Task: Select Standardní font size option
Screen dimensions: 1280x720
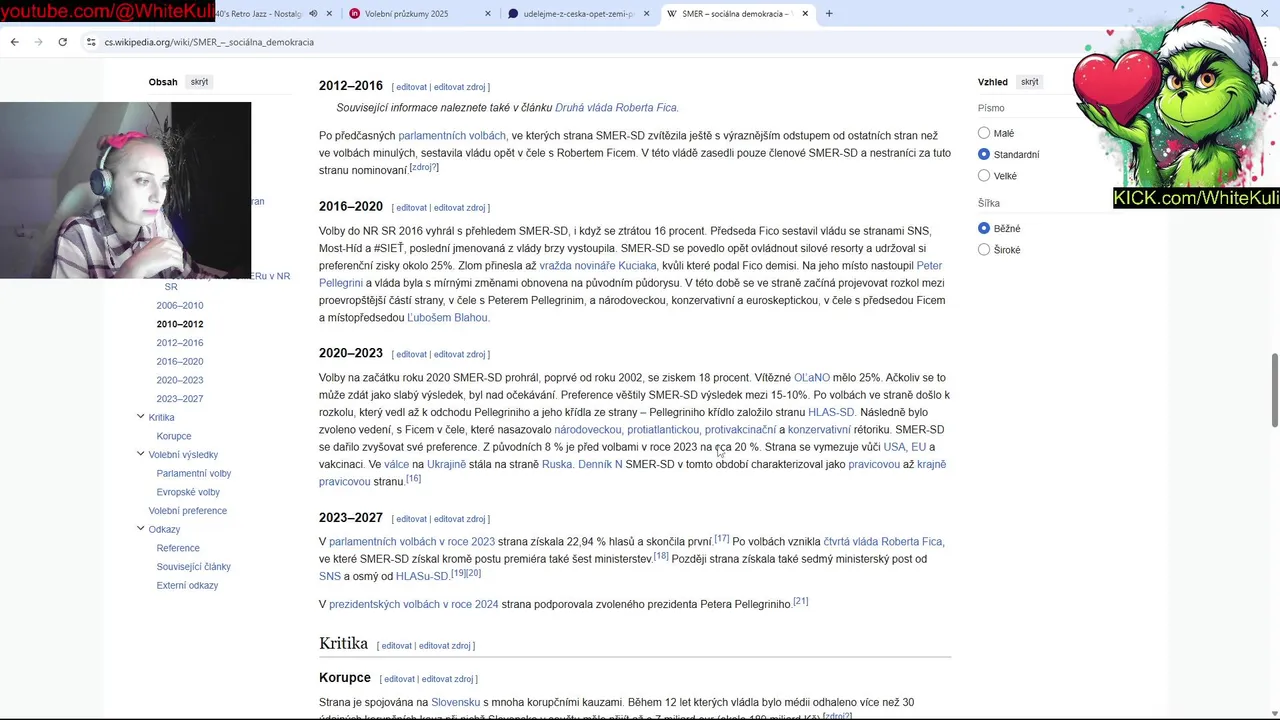Action: click(984, 154)
